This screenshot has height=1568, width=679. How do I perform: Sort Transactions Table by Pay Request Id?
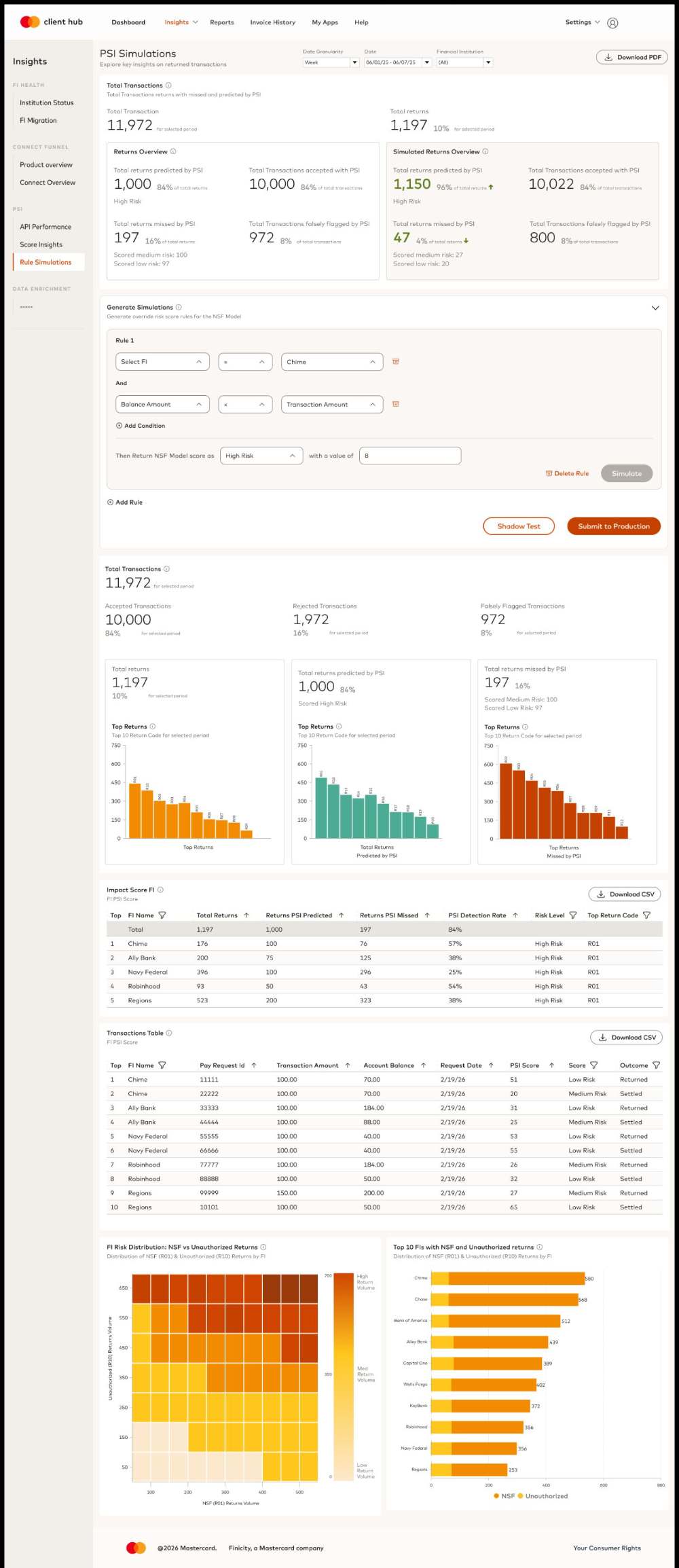pyautogui.click(x=254, y=1065)
